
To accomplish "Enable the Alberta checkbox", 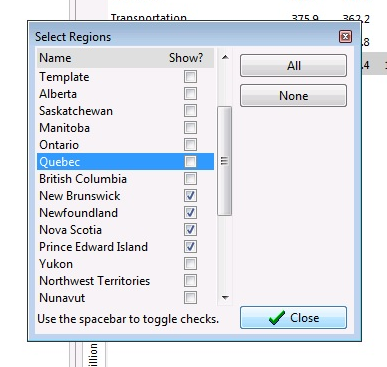I will point(190,94).
